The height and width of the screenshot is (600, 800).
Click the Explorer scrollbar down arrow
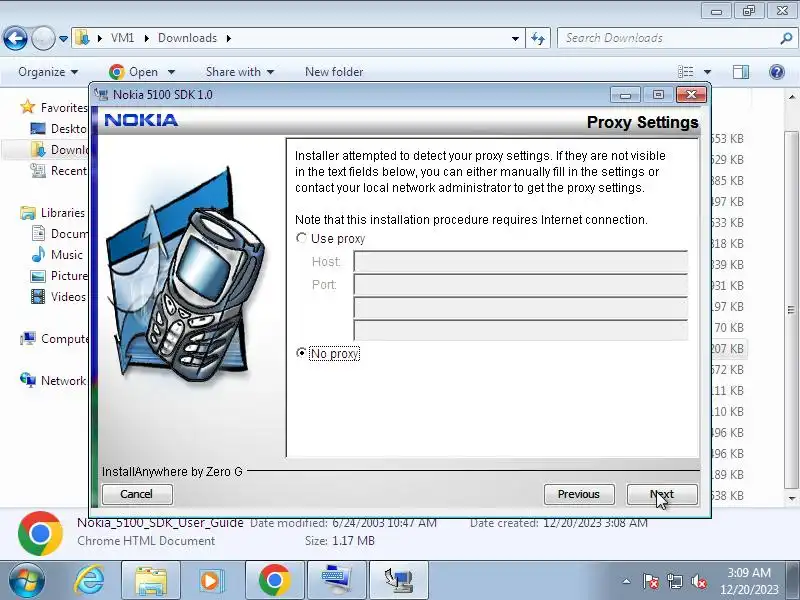(x=792, y=498)
